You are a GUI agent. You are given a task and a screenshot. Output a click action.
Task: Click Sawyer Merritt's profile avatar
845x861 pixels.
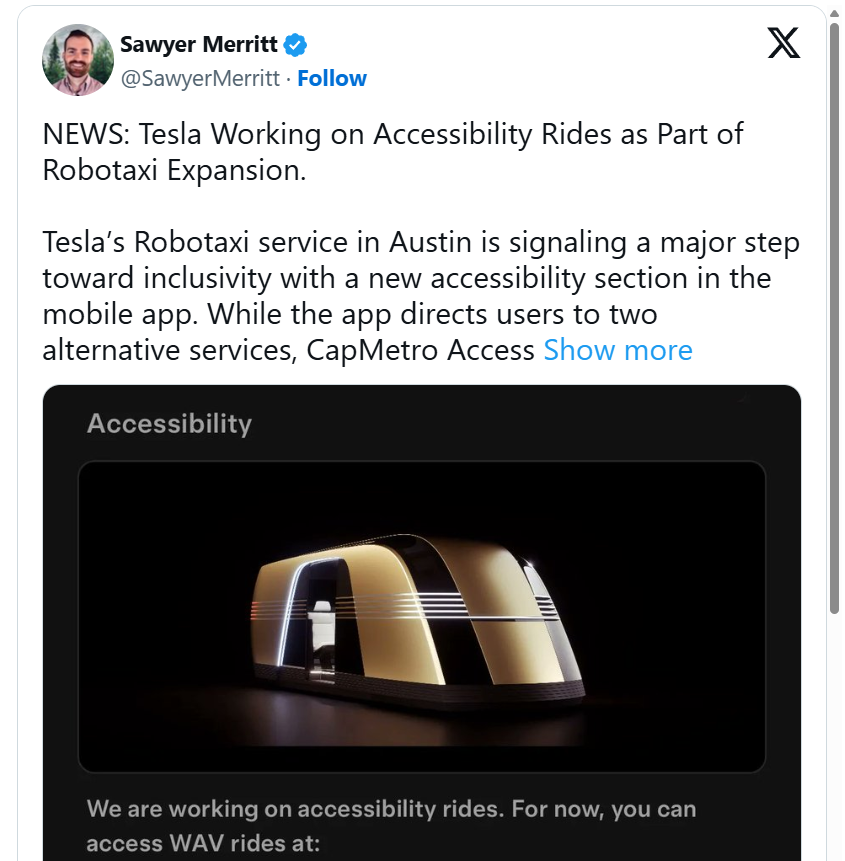(x=78, y=60)
